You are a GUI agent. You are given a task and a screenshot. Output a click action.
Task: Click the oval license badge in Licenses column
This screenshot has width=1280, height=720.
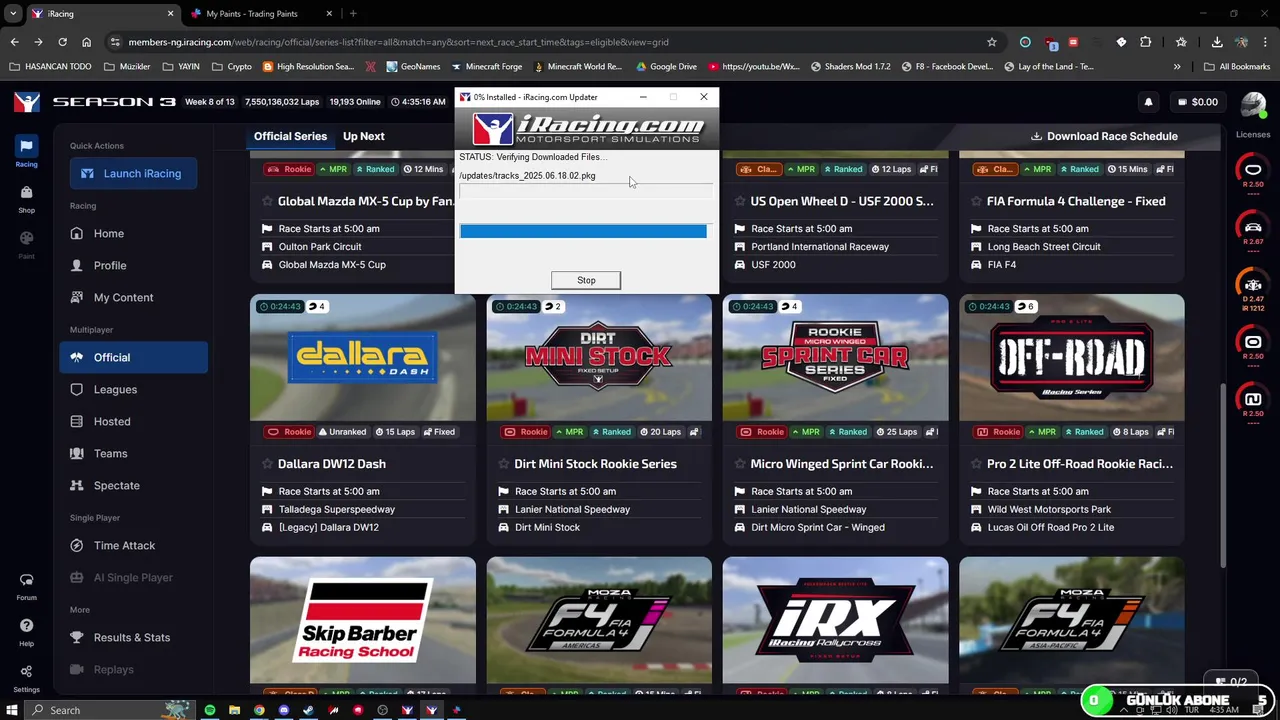point(1253,169)
